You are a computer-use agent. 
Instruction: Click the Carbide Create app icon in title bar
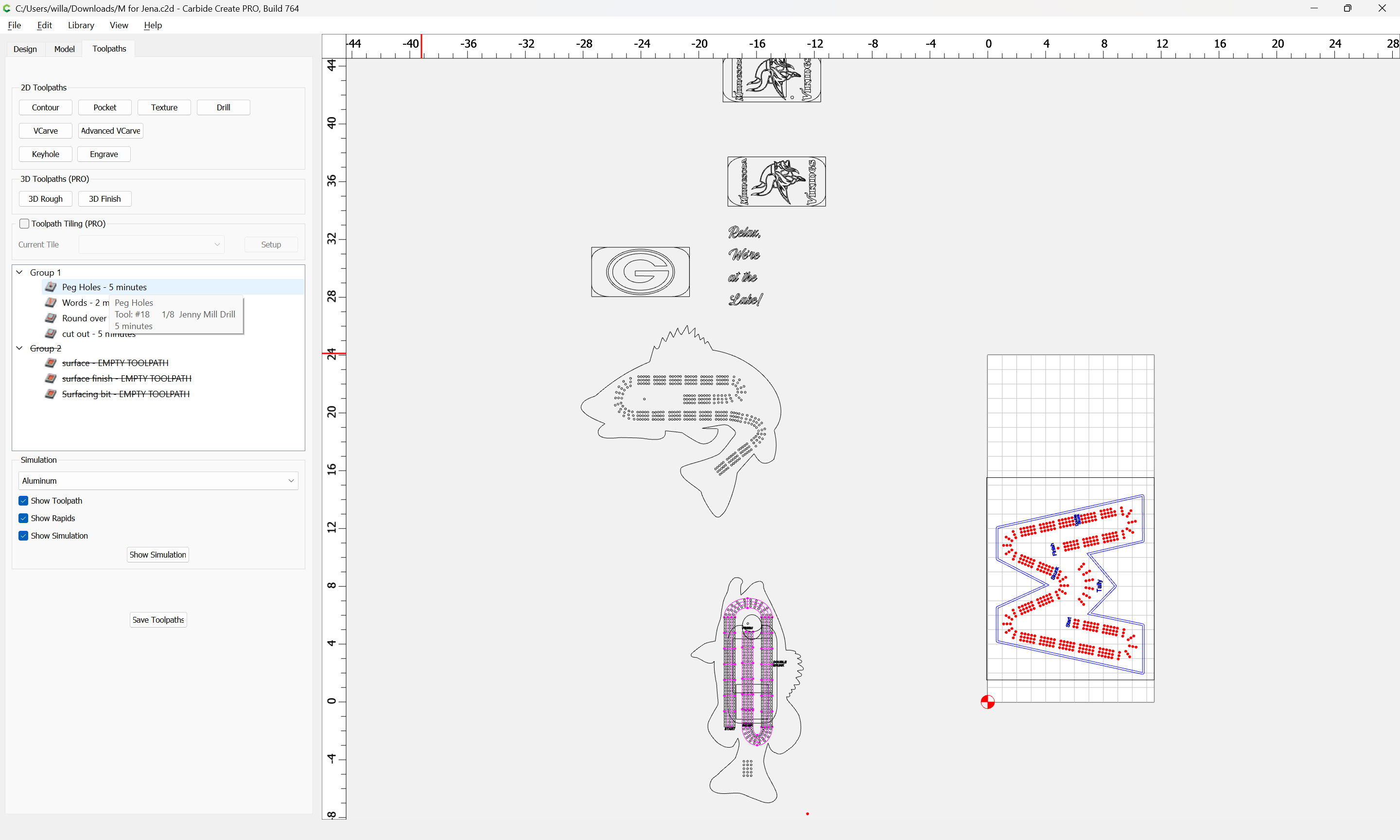click(x=7, y=8)
